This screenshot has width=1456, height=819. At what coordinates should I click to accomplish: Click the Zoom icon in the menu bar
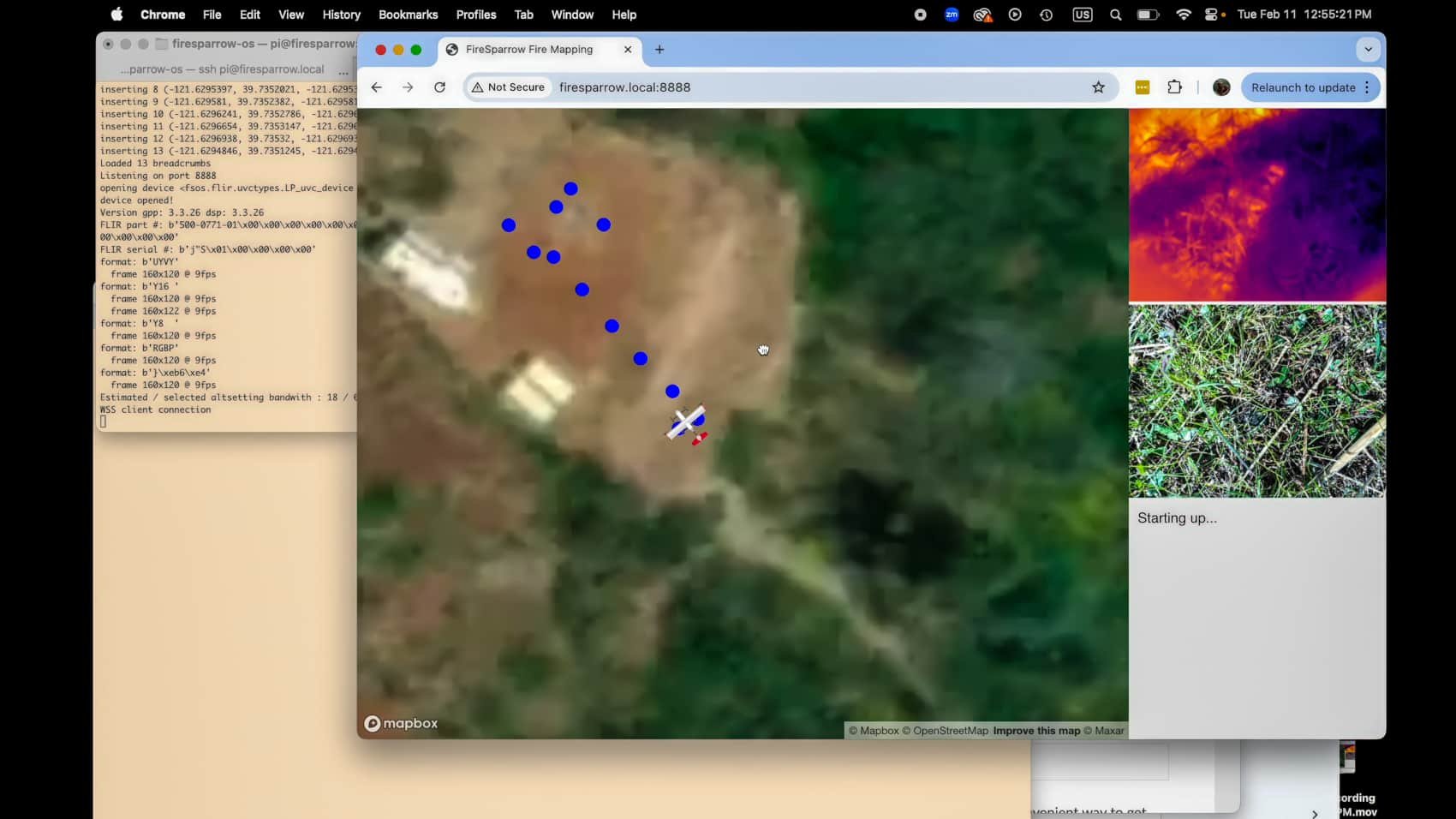point(952,15)
